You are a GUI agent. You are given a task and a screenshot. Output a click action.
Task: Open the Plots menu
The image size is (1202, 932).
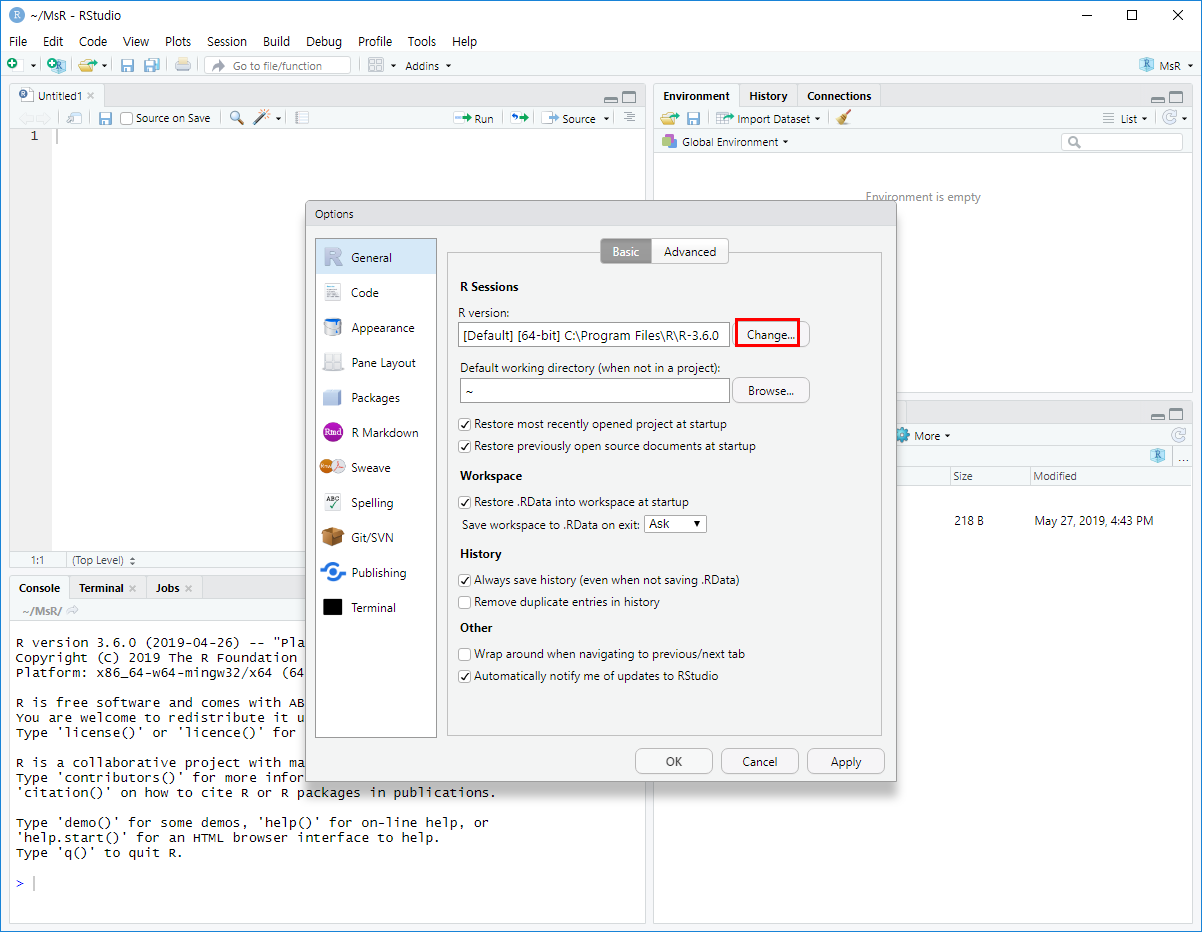tap(178, 41)
